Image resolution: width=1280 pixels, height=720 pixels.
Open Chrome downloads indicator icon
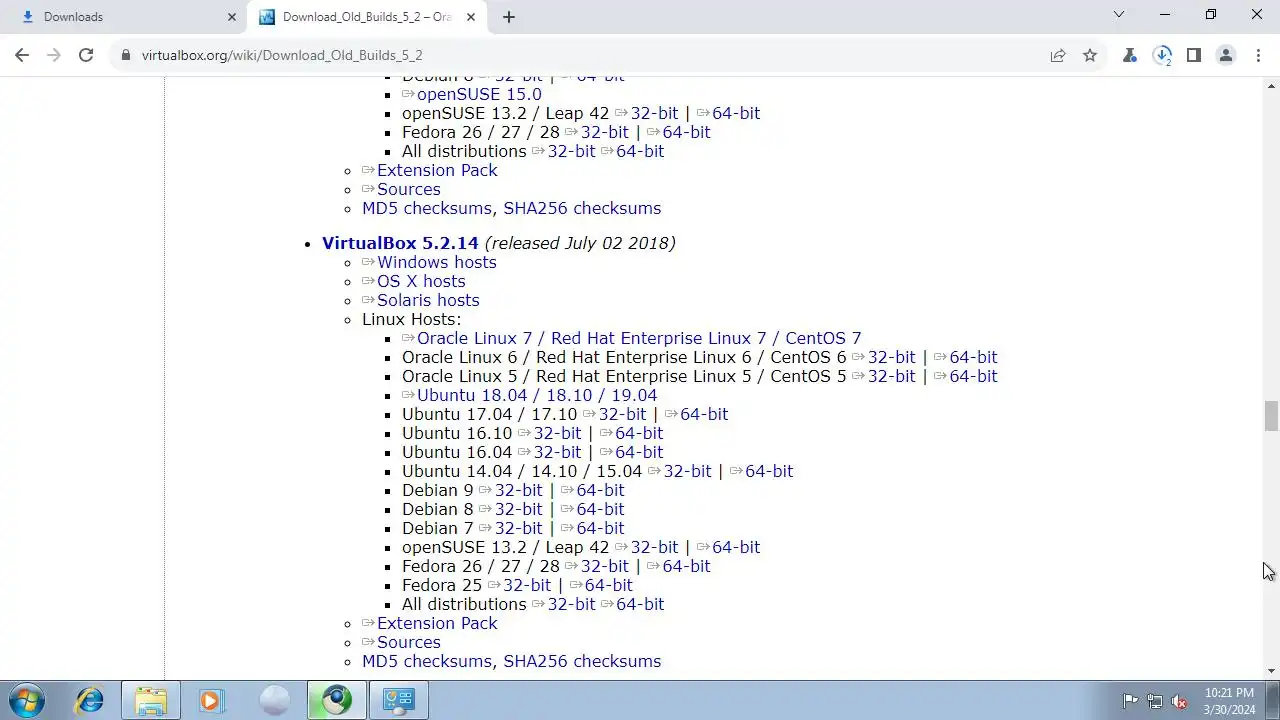(1162, 55)
